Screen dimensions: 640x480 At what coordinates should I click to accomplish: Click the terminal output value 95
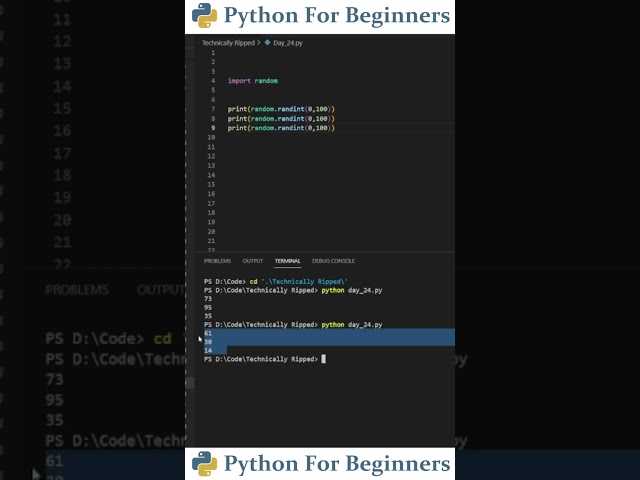[208, 307]
